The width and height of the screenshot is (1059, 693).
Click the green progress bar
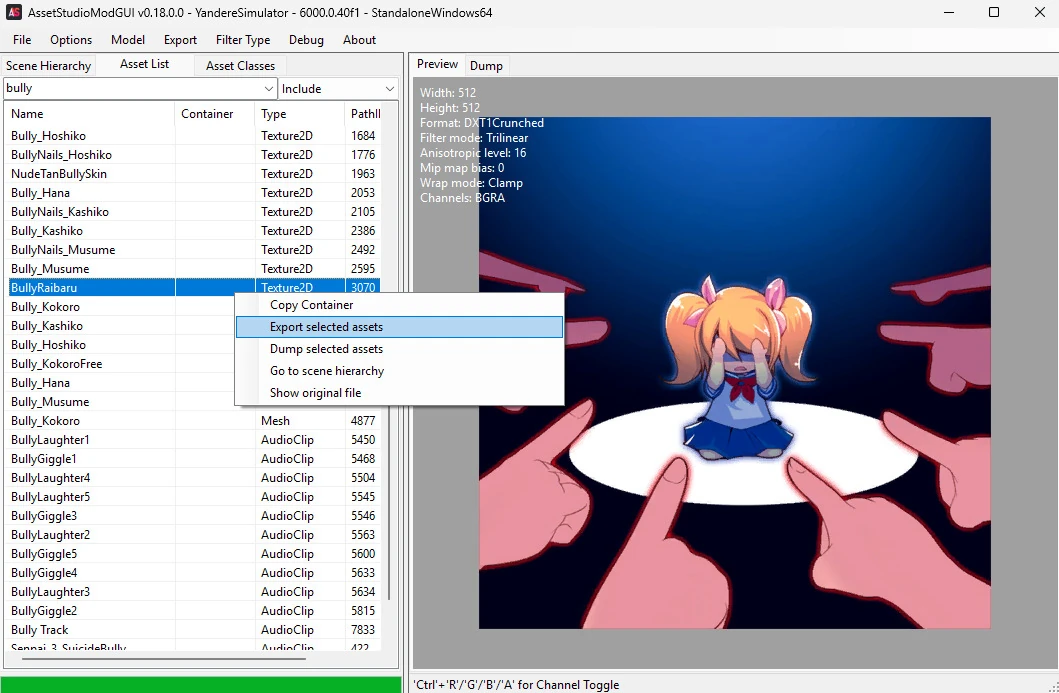tap(201, 685)
